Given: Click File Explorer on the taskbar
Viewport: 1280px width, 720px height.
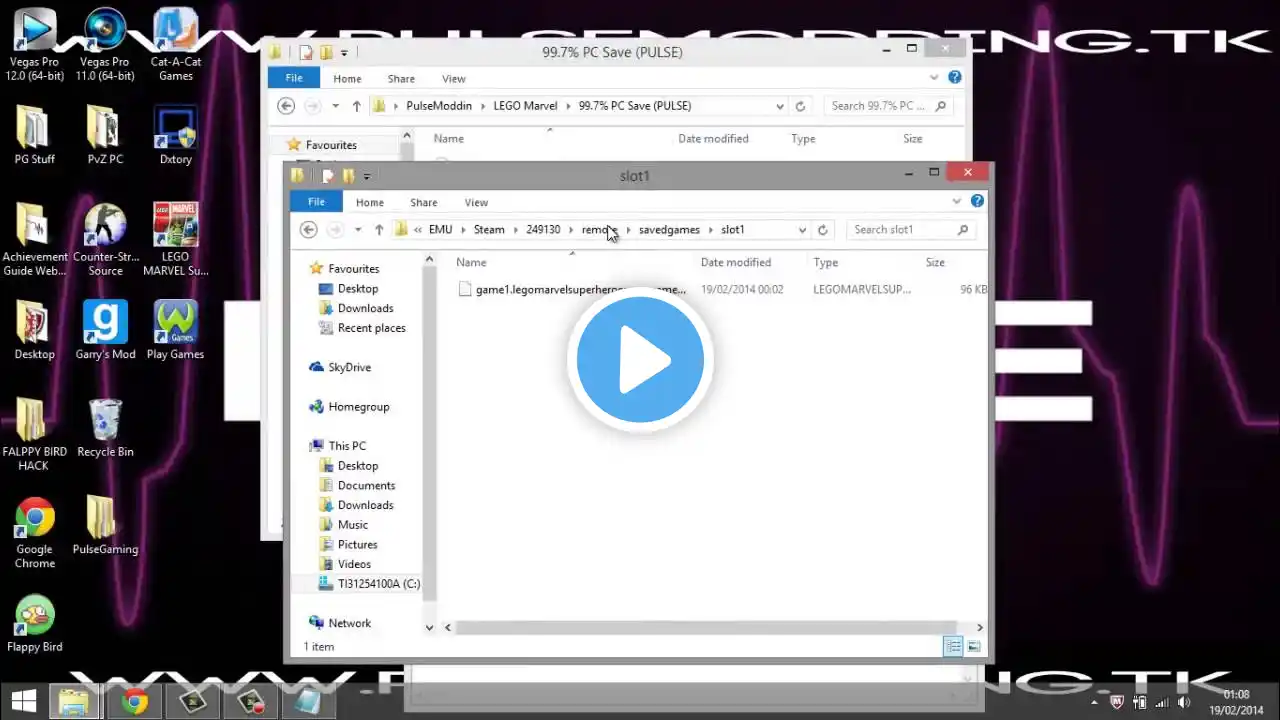Looking at the screenshot, I should pos(74,702).
